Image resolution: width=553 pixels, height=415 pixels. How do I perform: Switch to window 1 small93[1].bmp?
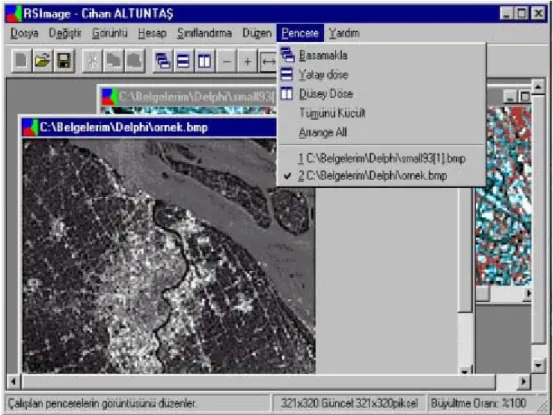(x=382, y=159)
